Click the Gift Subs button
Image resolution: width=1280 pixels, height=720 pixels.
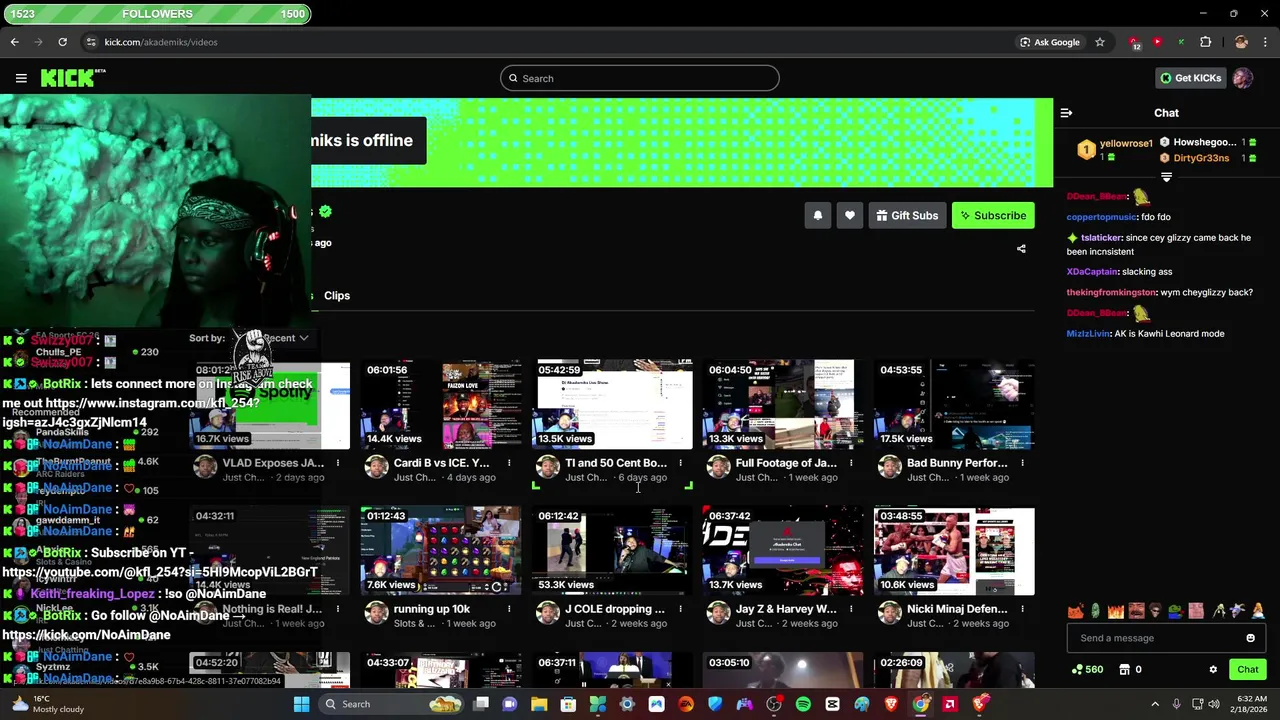[908, 215]
